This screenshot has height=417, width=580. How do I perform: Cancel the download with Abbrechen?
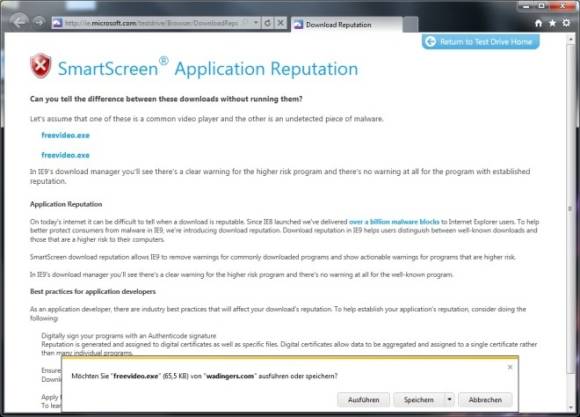[485, 400]
